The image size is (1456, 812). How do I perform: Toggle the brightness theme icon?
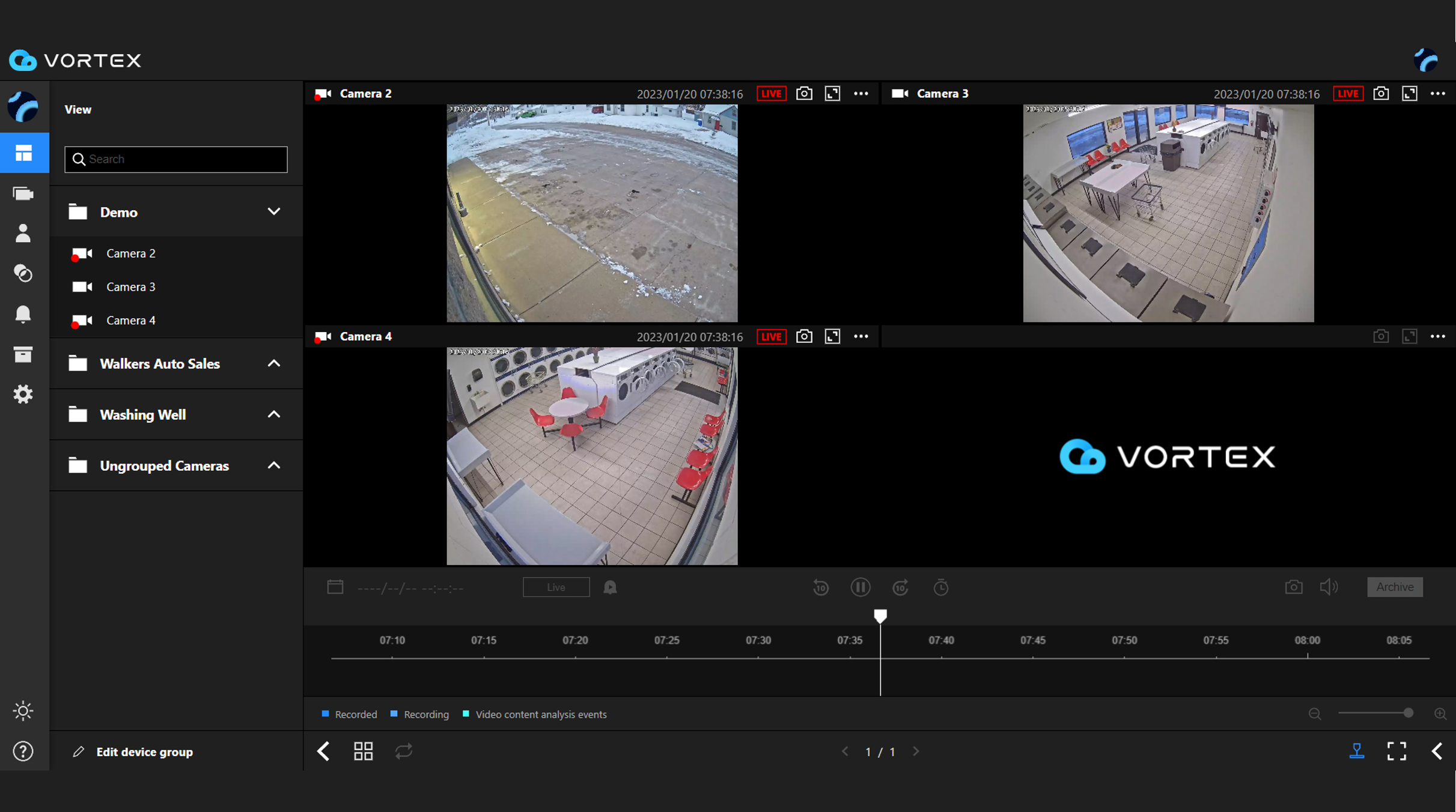coord(23,711)
